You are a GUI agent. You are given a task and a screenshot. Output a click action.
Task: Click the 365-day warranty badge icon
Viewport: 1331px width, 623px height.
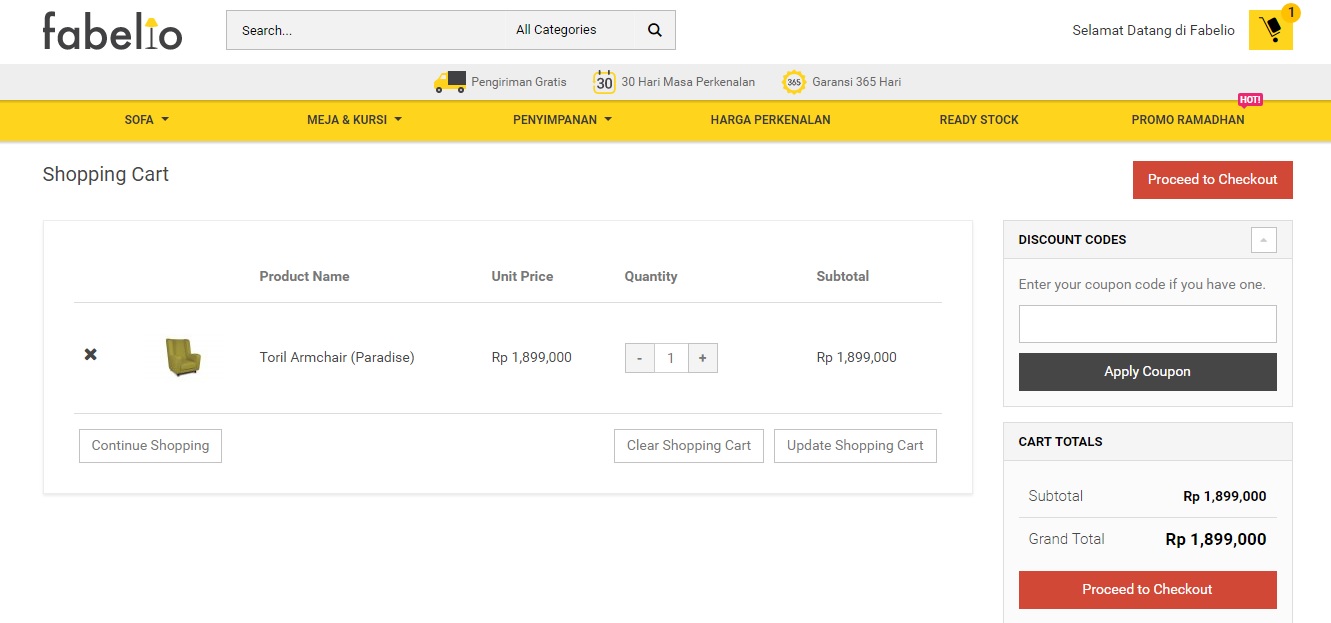(x=794, y=82)
